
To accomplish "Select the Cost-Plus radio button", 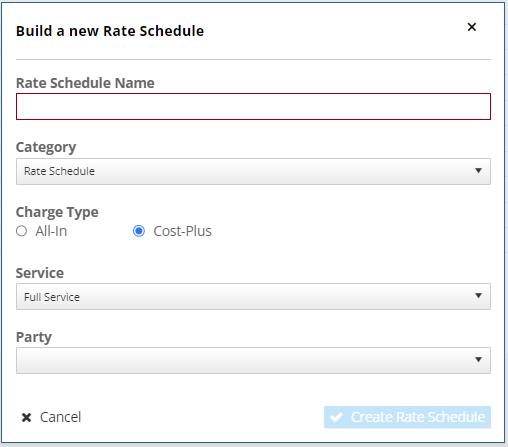I will tap(139, 231).
